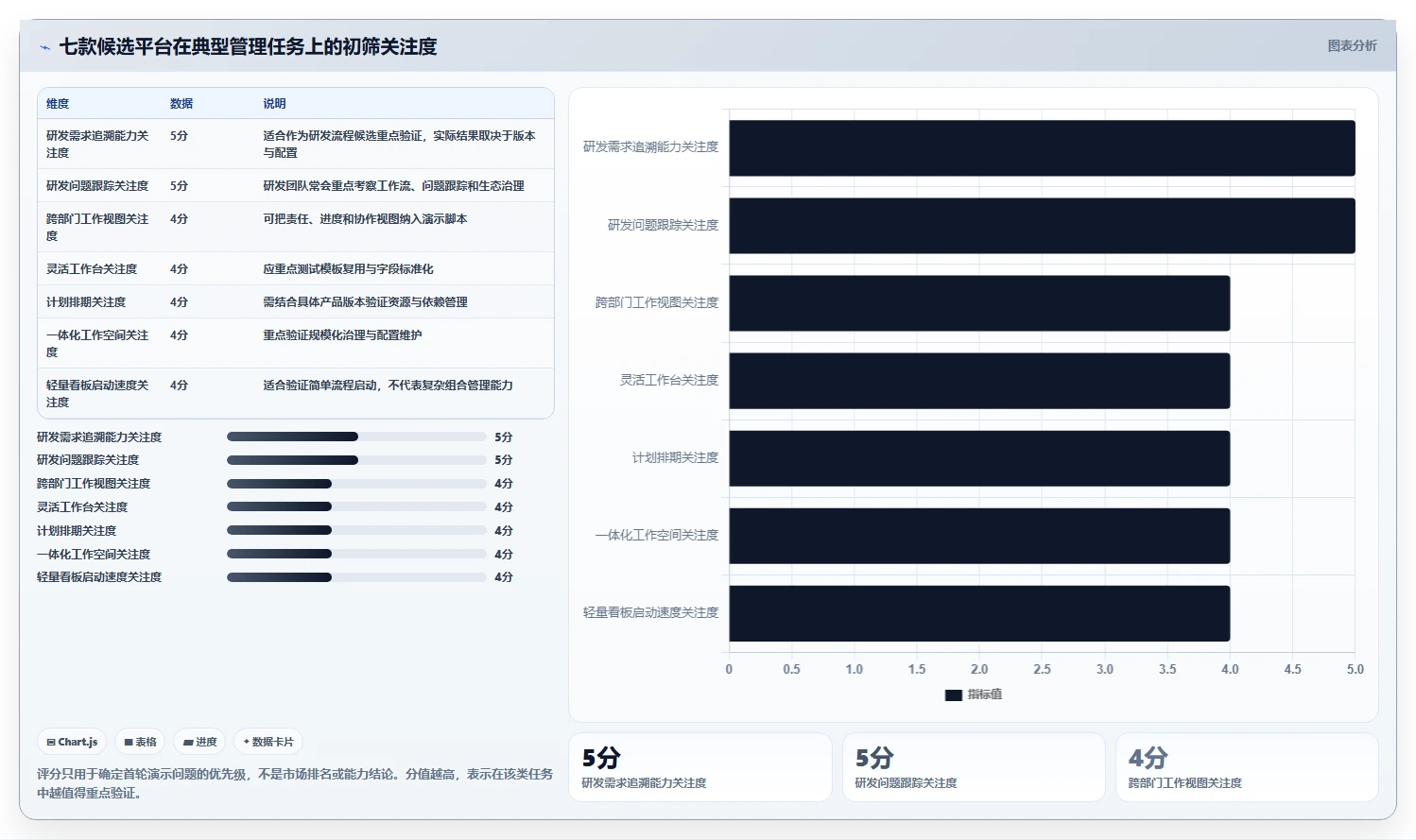Click the 4分 card for 跨部门工作视图关注度

[1247, 767]
